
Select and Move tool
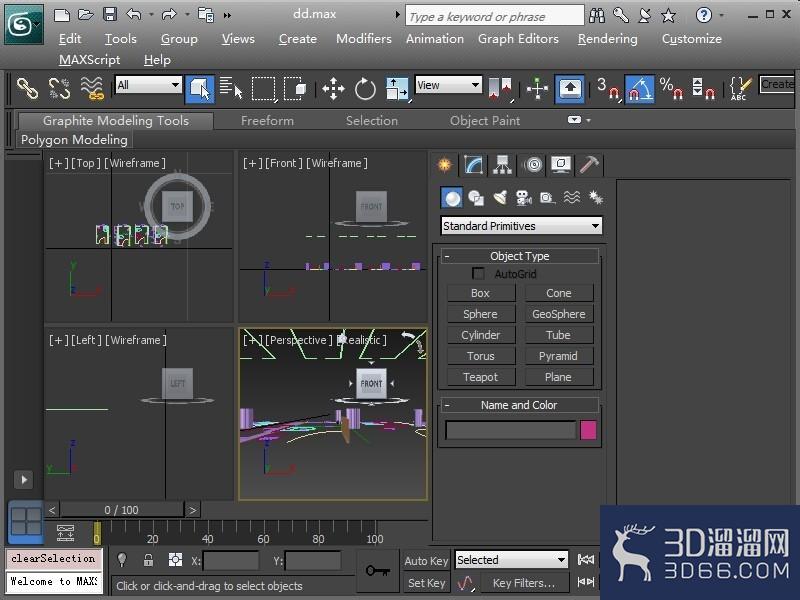333,89
